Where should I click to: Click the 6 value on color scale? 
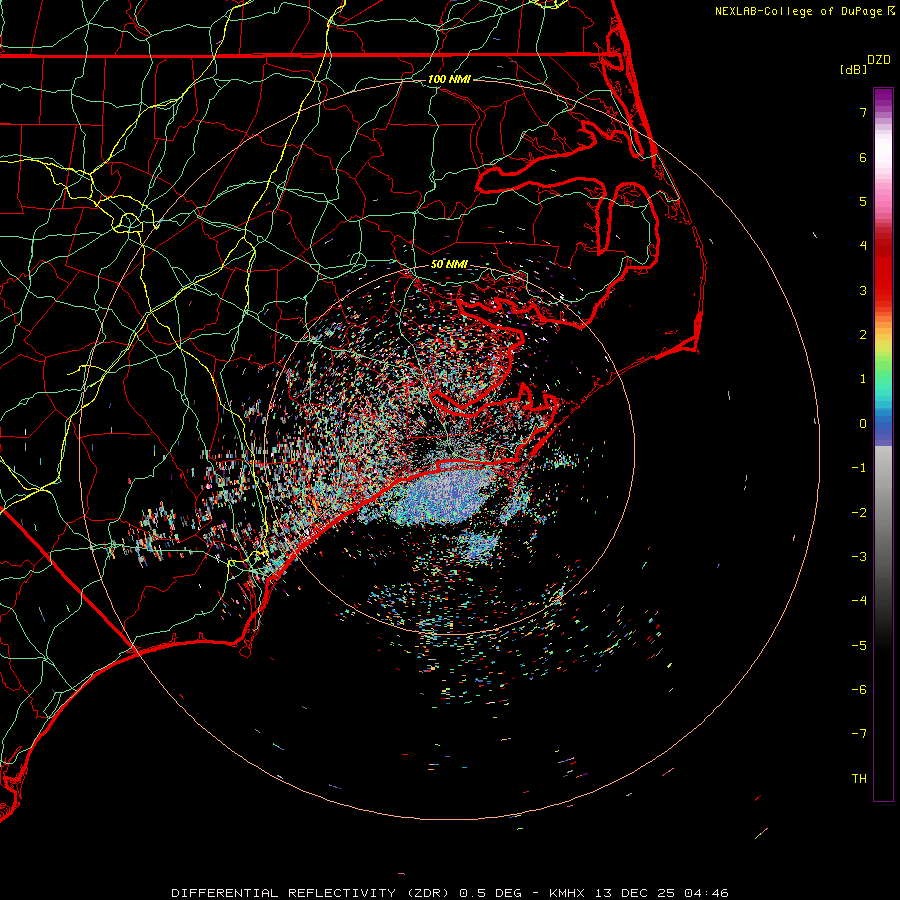(x=863, y=157)
